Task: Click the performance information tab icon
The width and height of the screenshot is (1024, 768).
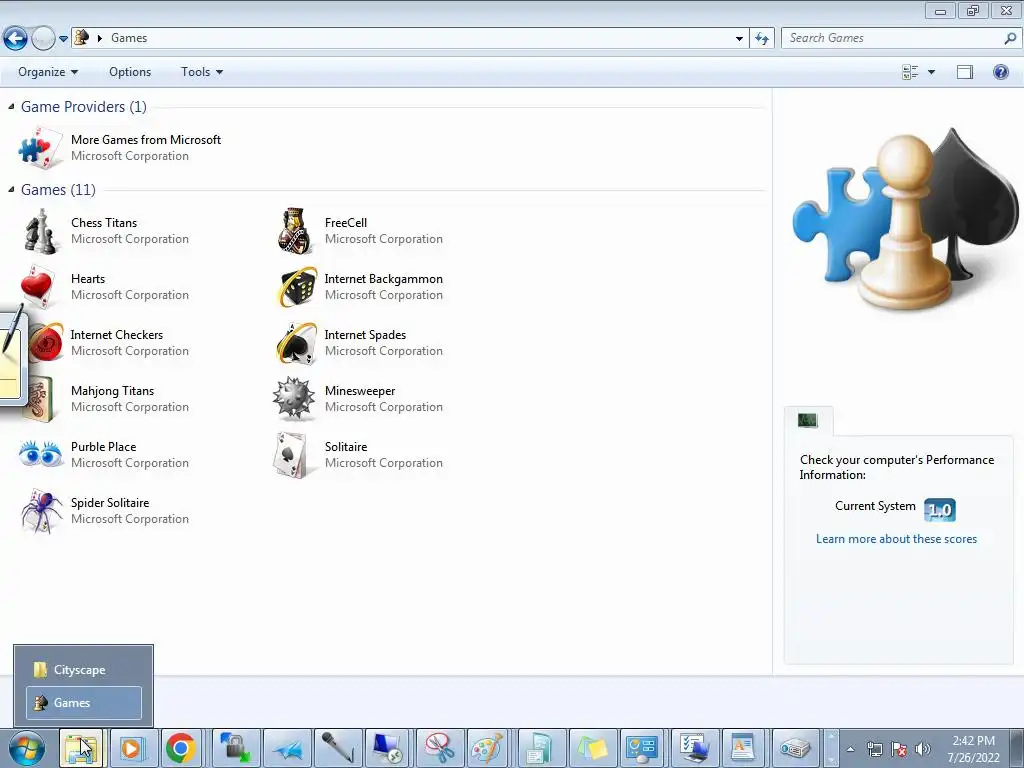Action: [x=808, y=421]
